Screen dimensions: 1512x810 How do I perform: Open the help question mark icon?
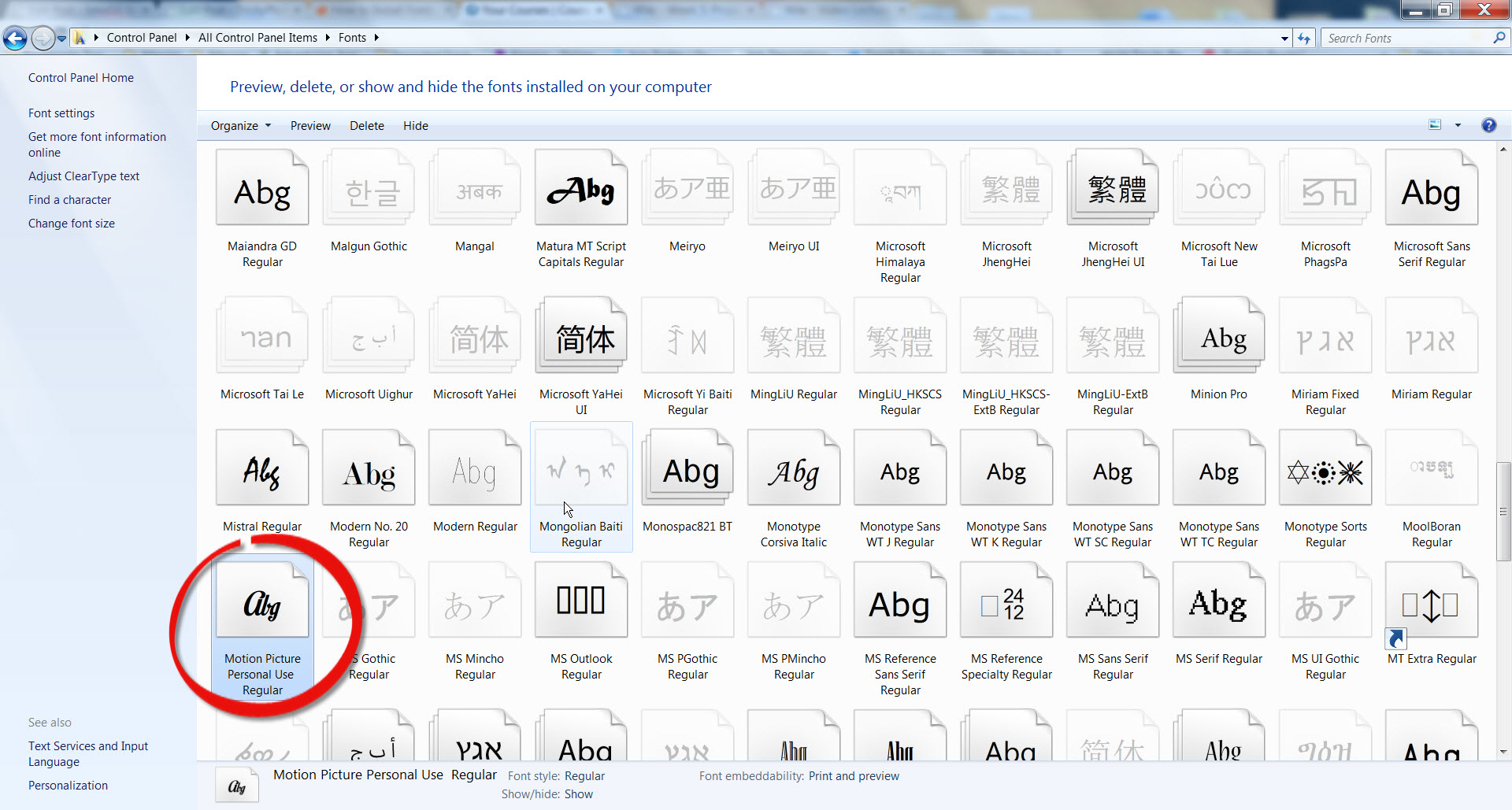(x=1488, y=125)
